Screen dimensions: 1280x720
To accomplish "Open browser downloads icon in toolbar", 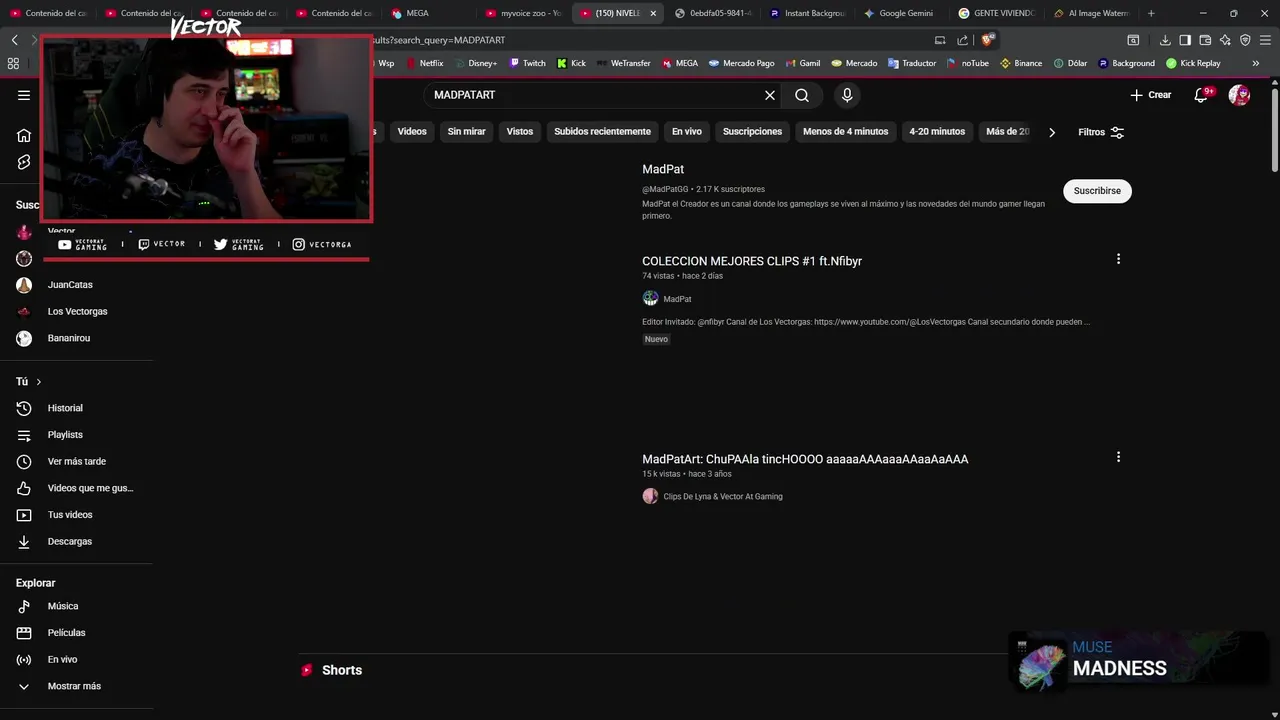I will point(1165,40).
